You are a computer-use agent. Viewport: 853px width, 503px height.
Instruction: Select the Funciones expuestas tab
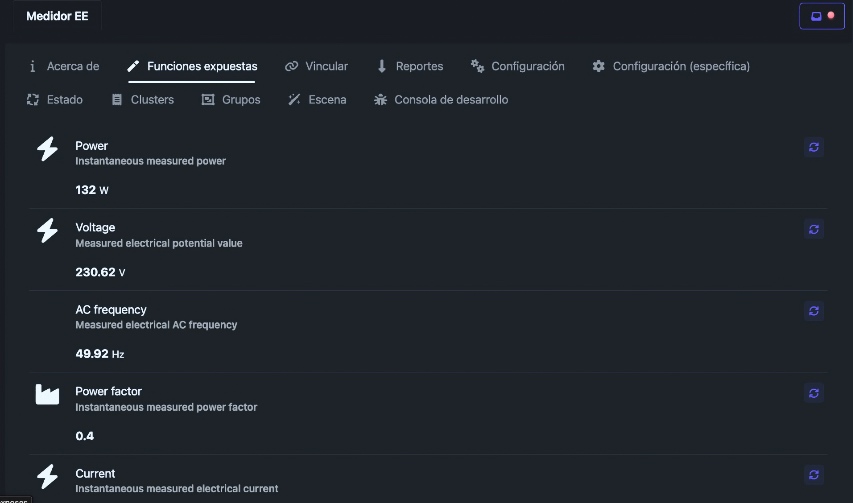tap(192, 66)
